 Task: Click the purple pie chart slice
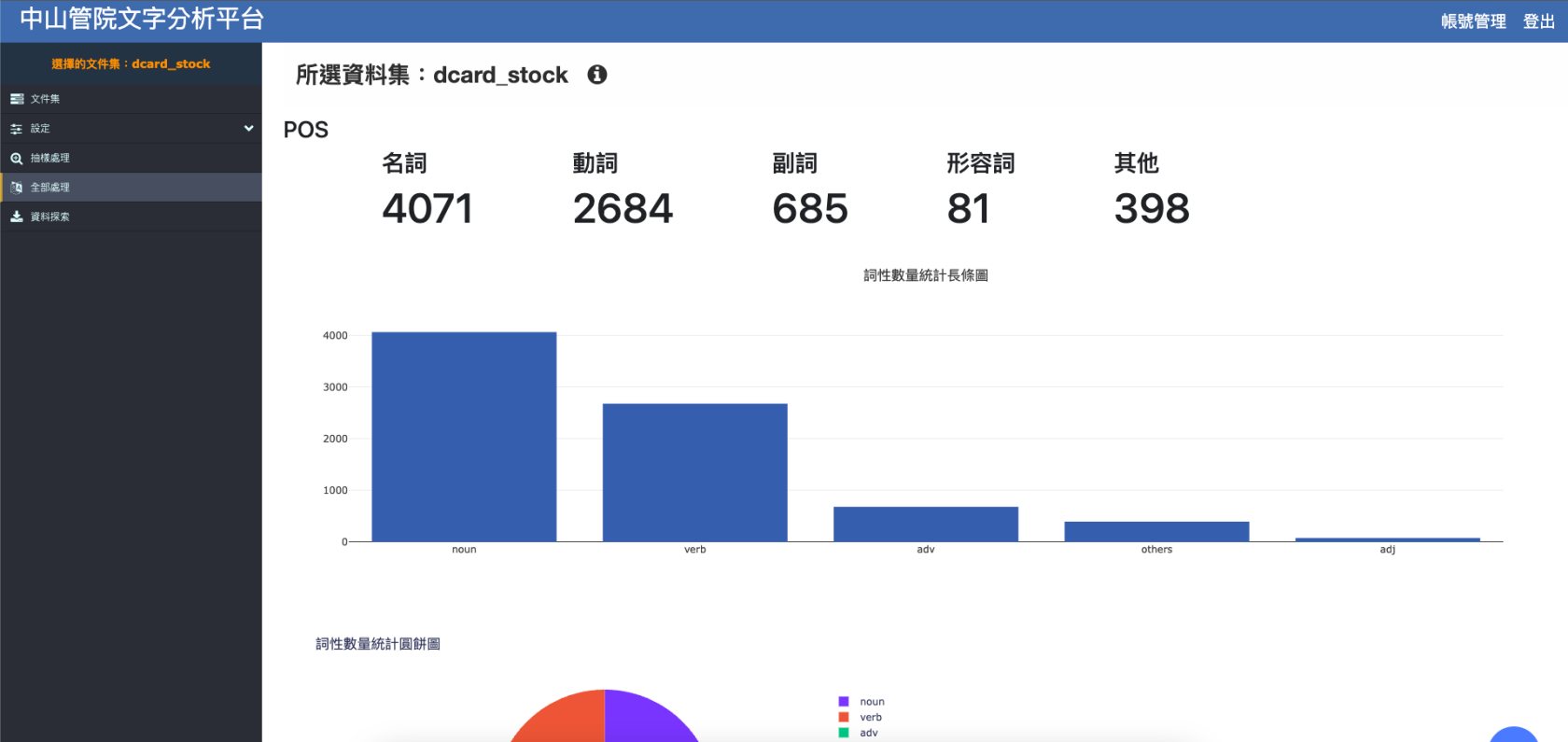tap(649, 719)
